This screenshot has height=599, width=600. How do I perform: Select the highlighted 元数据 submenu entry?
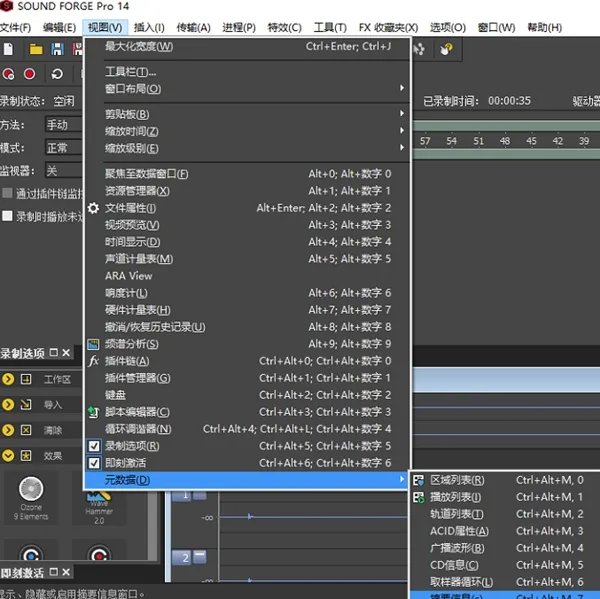(247, 480)
